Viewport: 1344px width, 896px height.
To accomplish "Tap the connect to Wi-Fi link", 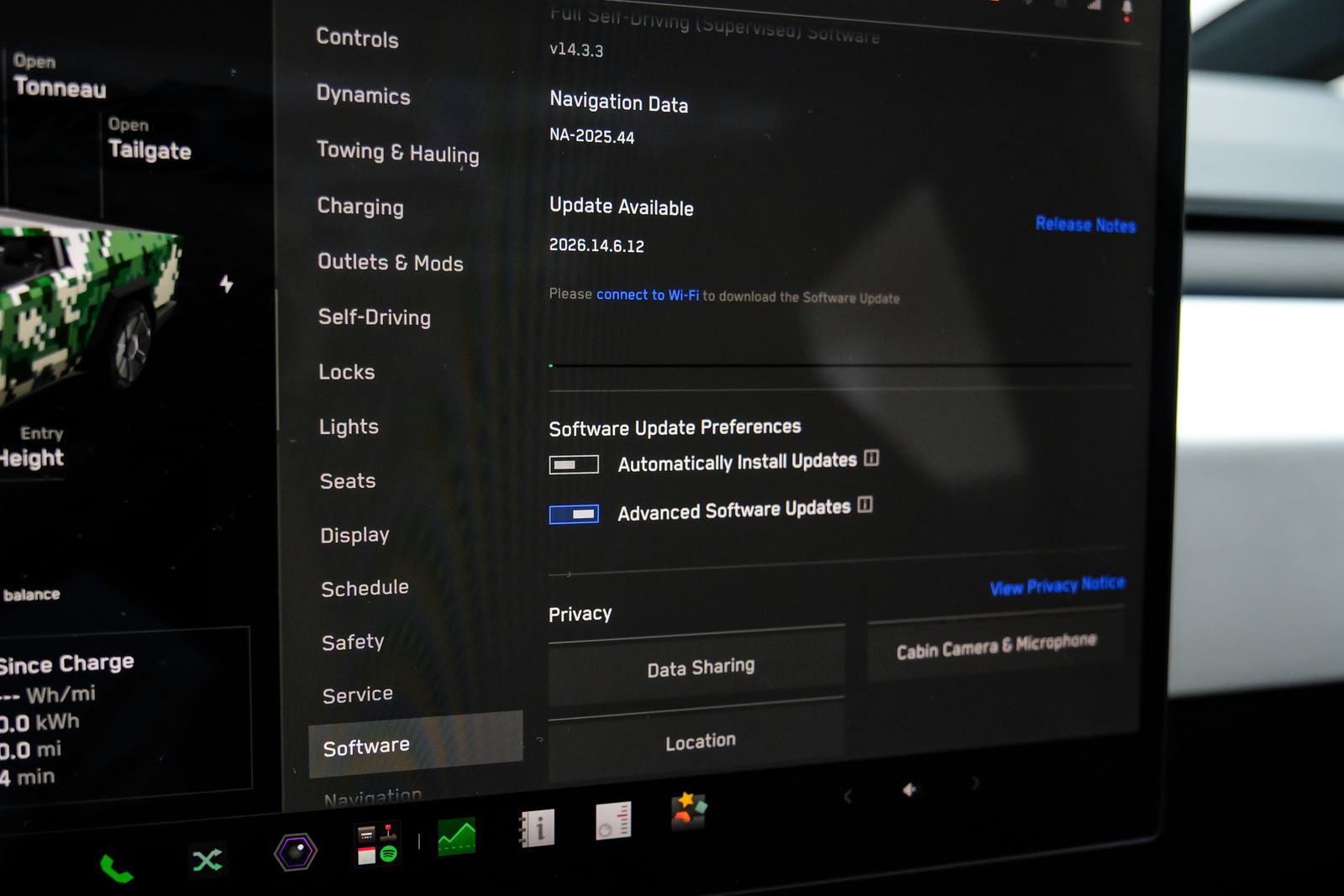I will click(x=648, y=295).
